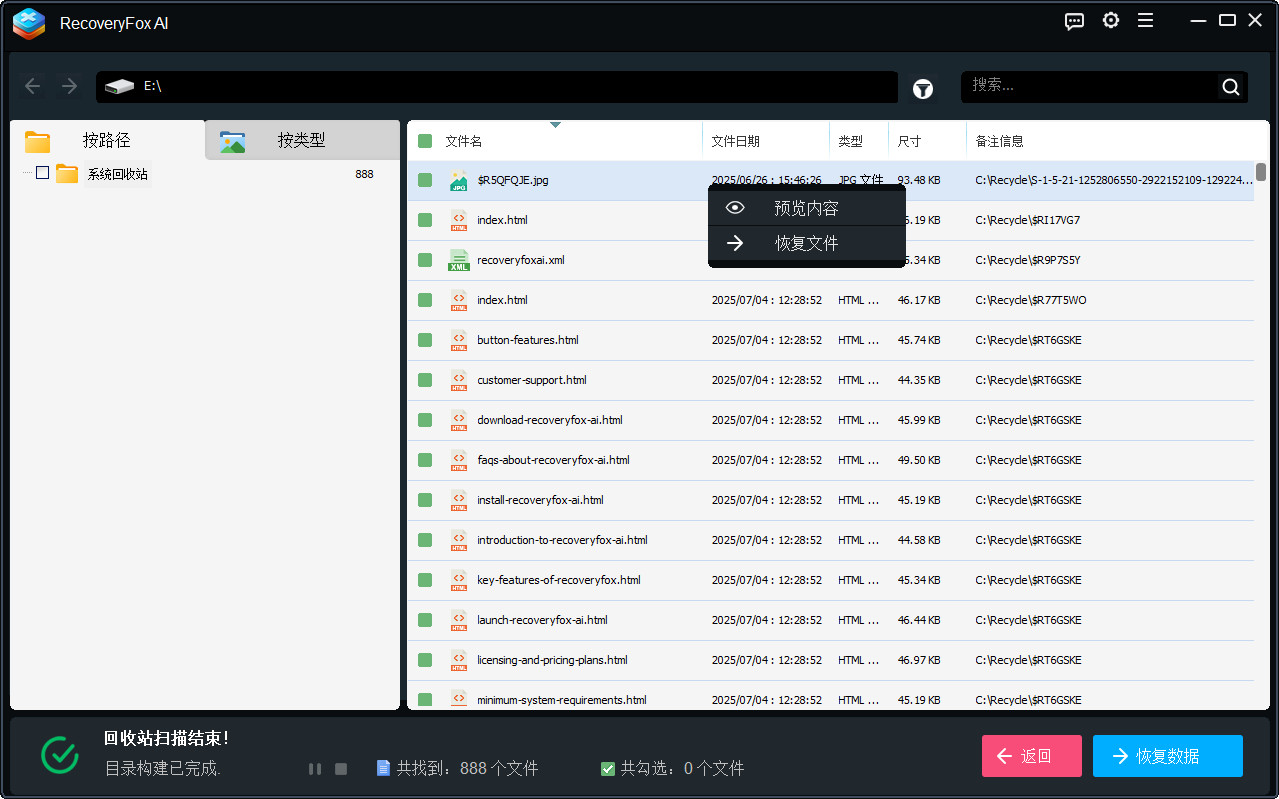Pause the scan with the pause icon
Viewport: 1279px width, 799px height.
(315, 768)
